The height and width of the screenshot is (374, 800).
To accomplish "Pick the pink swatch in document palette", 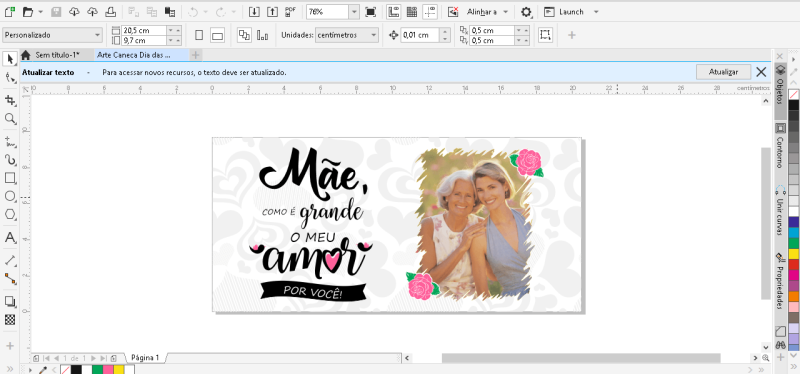I will [108, 369].
